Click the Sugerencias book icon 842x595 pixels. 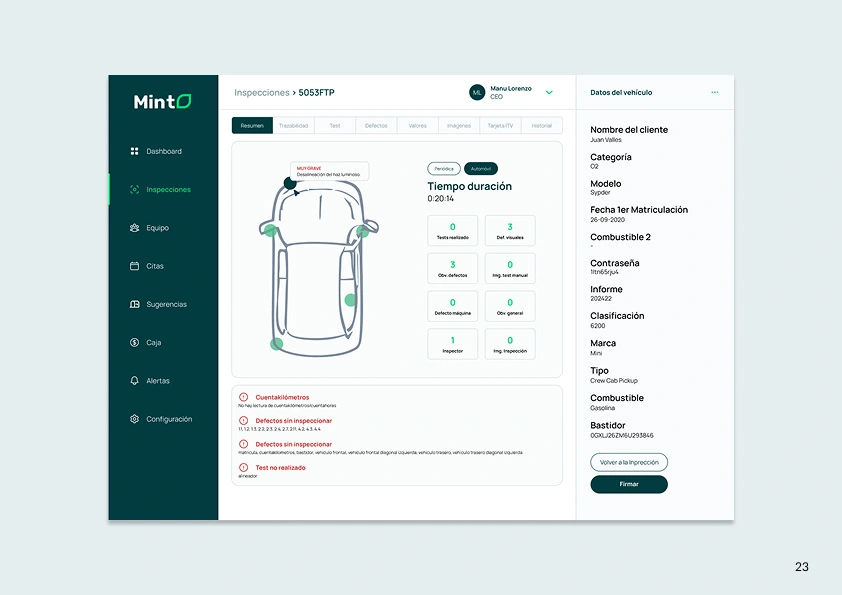pos(134,304)
